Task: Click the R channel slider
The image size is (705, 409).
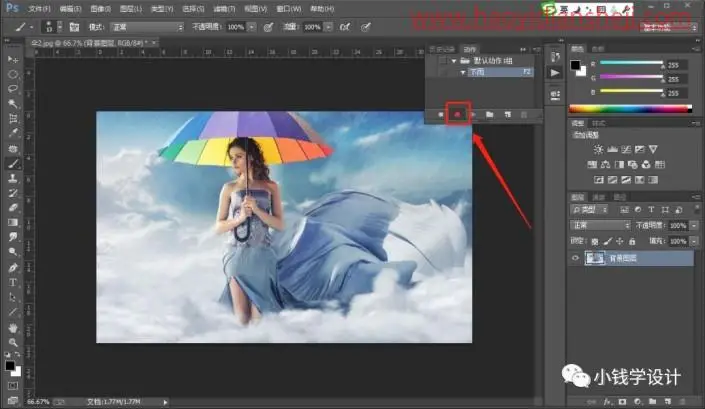Action: pyautogui.click(x=632, y=63)
